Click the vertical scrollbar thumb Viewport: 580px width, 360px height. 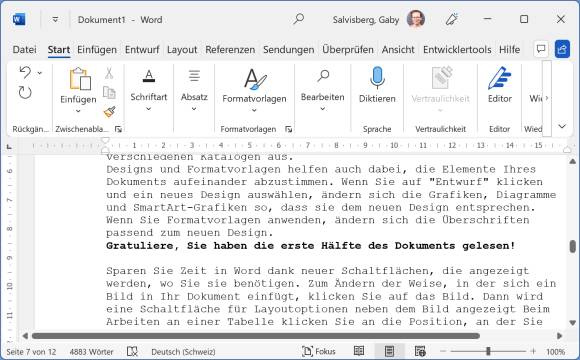click(x=573, y=246)
